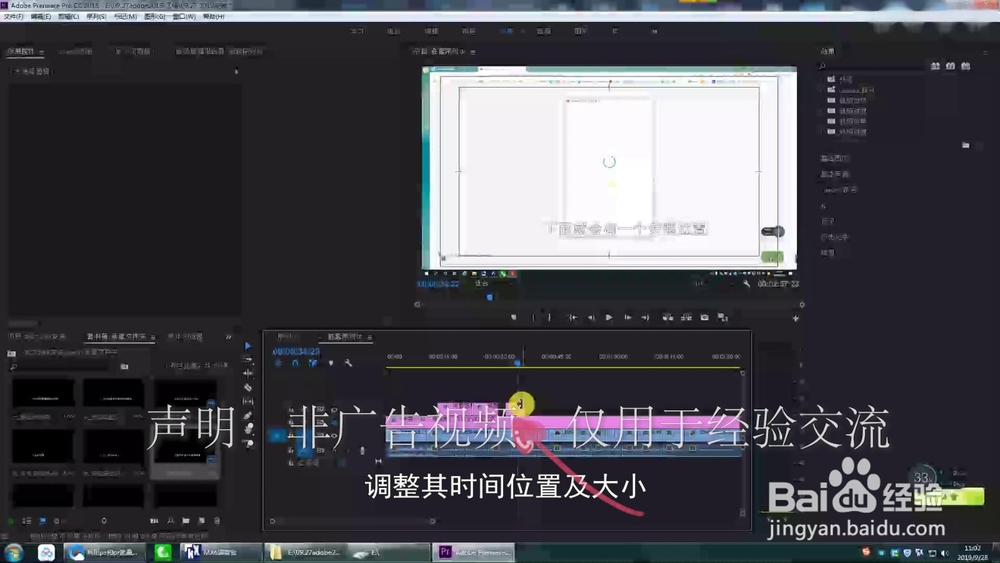Screen dimensions: 1000x563
Task: Switch to the 序列01 timeline tab
Action: pos(286,337)
